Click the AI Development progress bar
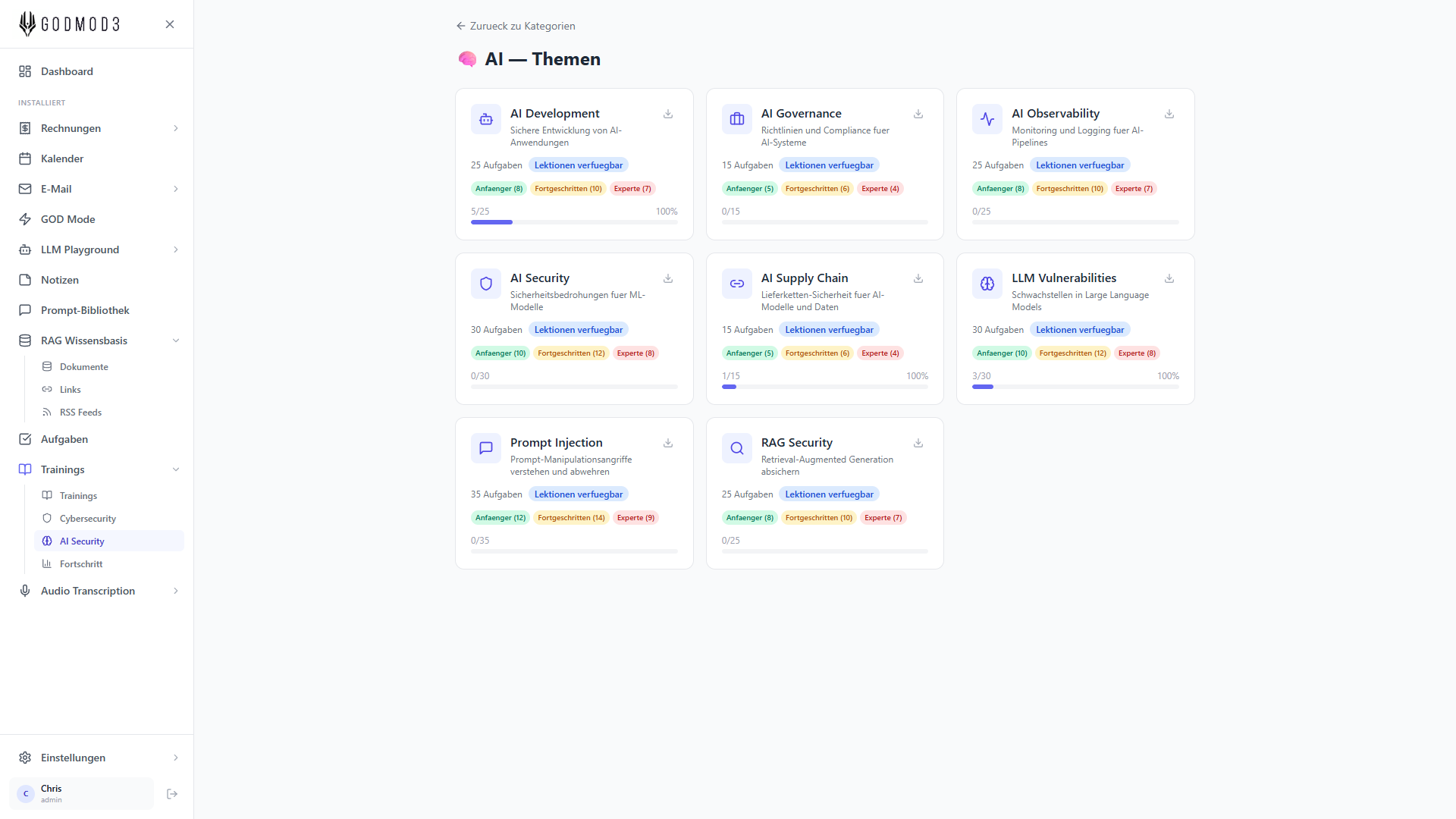Screen dimensions: 1456x819 point(574,222)
